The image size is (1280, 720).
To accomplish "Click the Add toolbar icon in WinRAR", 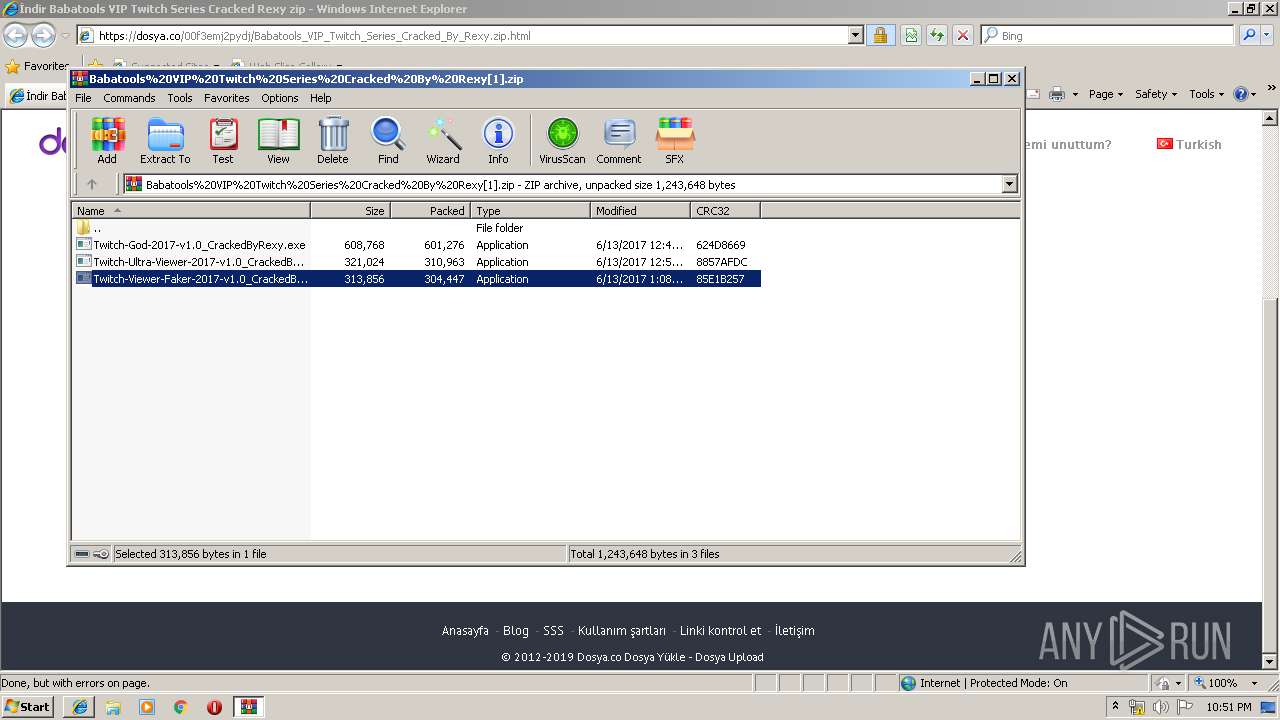I will 107,140.
